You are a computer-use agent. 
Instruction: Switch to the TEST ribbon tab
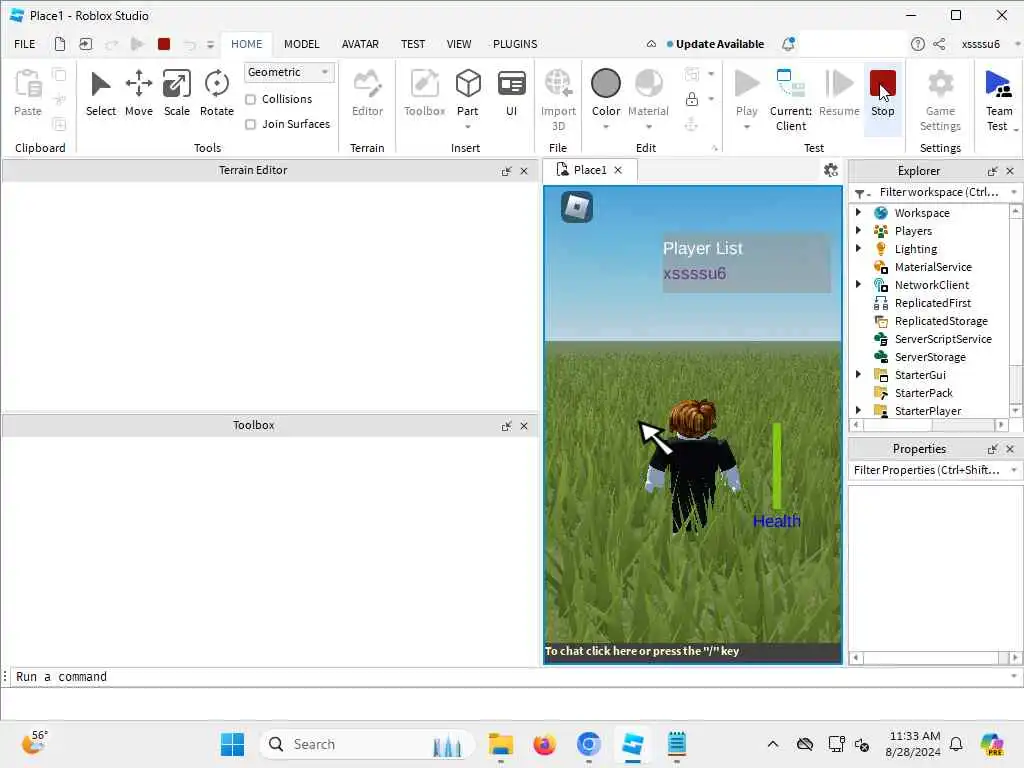pyautogui.click(x=413, y=44)
